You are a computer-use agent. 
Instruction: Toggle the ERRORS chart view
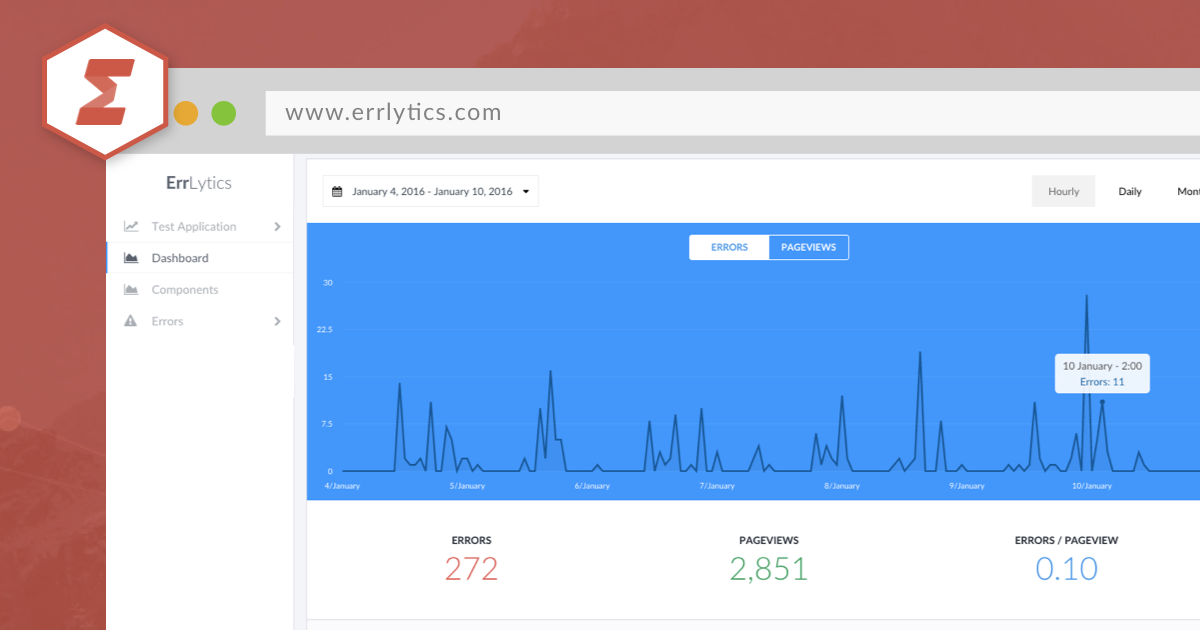tap(729, 247)
